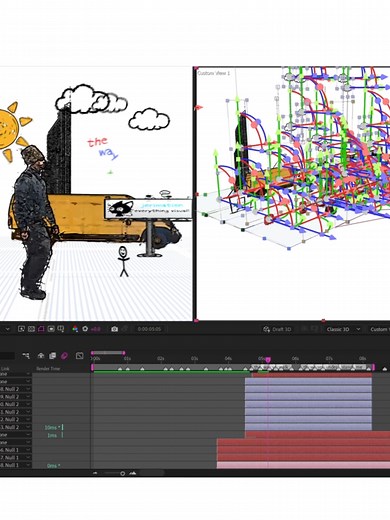This screenshot has height=520, width=390.
Task: Select the layer bar in '8. Null 2' row
Action: point(308,389)
